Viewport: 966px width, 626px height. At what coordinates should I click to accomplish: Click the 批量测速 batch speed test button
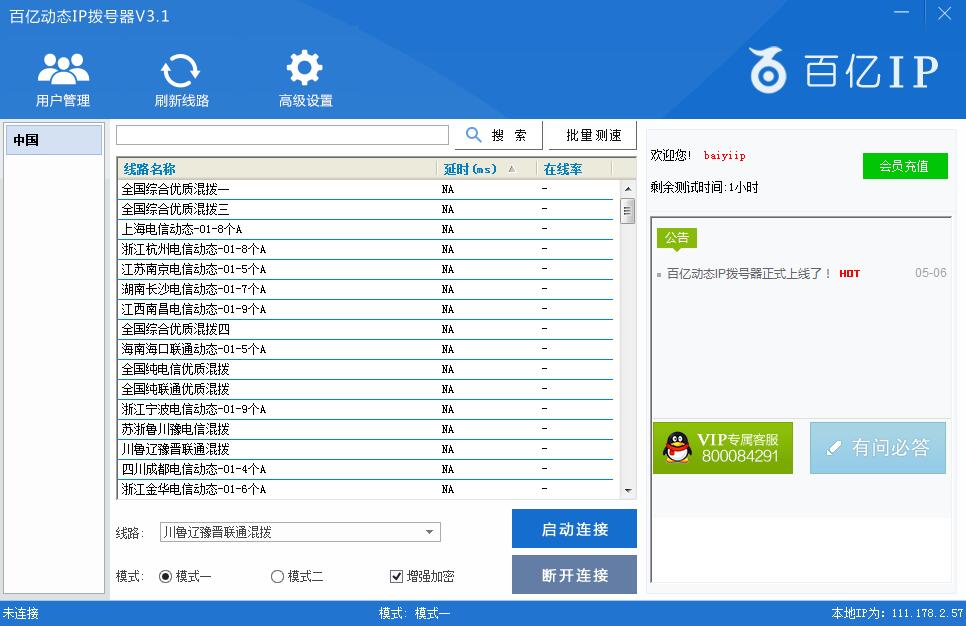coord(593,135)
